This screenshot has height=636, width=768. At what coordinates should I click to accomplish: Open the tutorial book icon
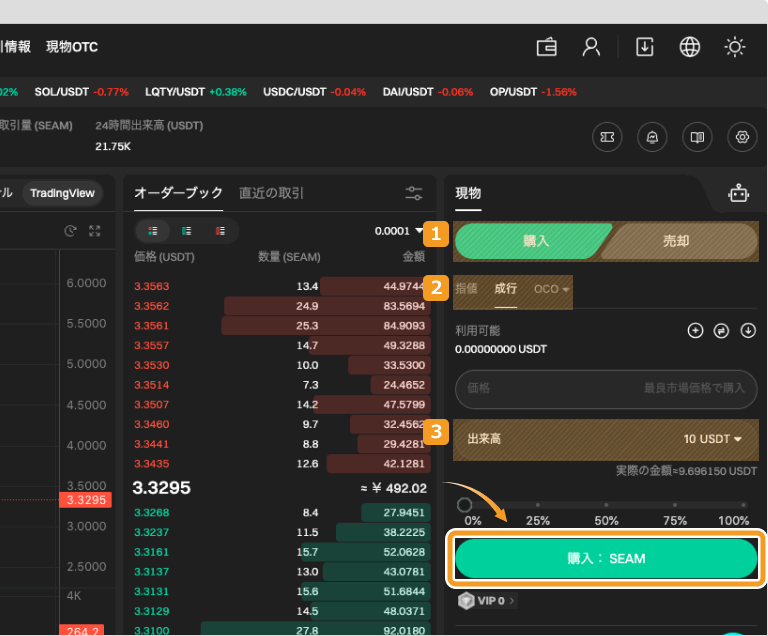pyautogui.click(x=697, y=137)
